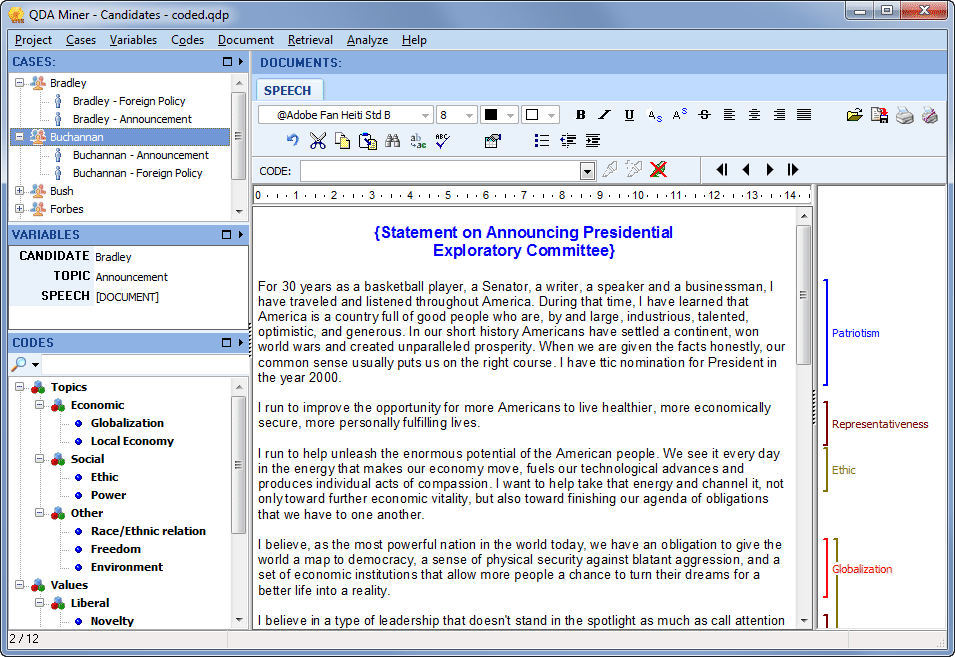Click the Undo arrow icon
This screenshot has height=657, width=955.
point(292,141)
